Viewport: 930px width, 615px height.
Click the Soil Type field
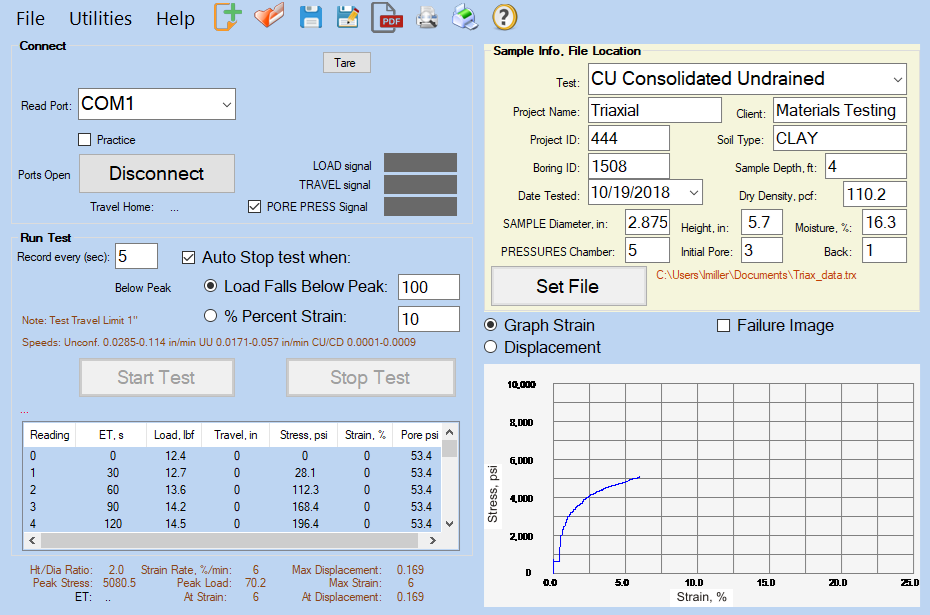[839, 138]
